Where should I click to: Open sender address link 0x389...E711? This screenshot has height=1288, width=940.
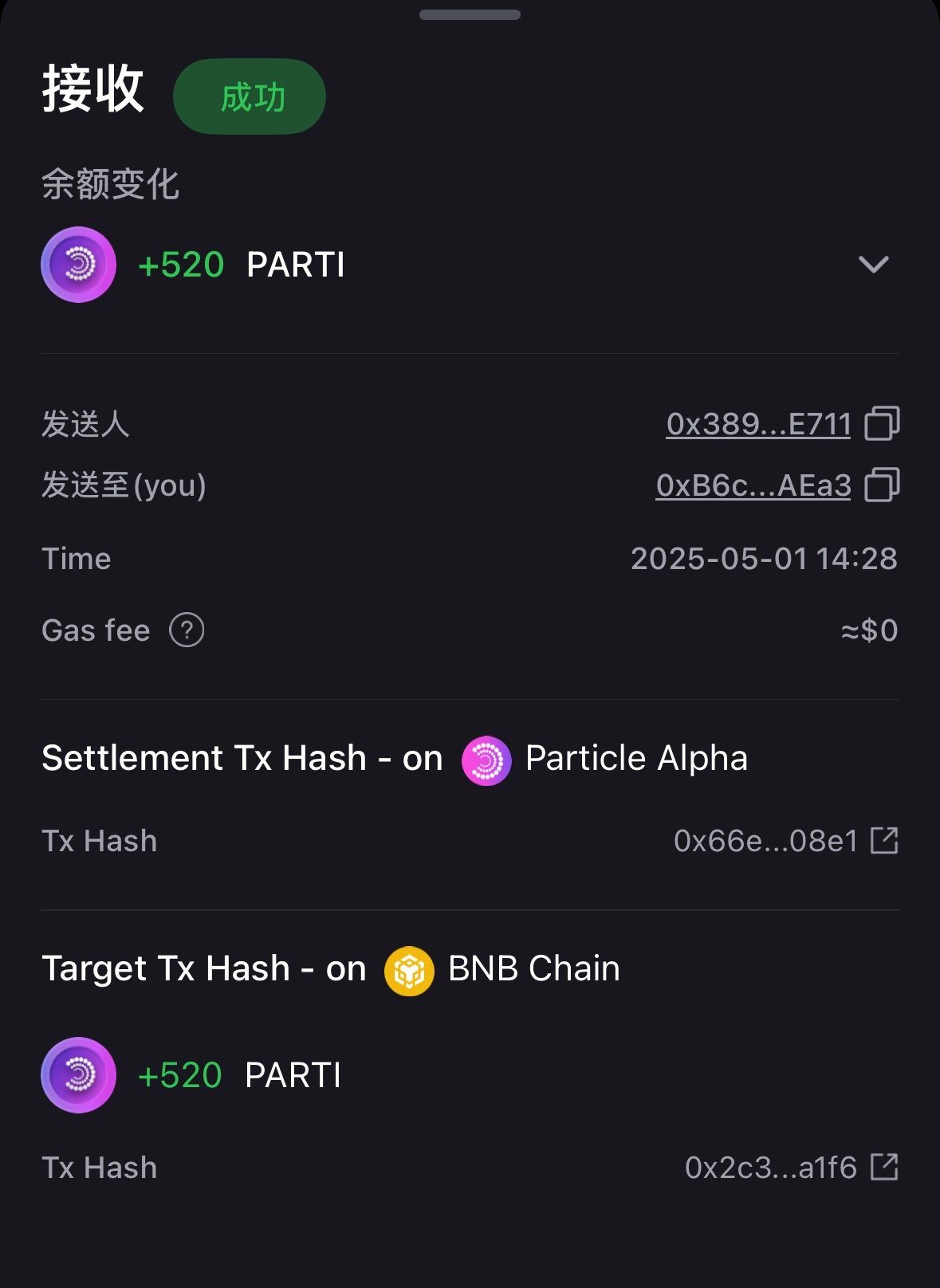[x=758, y=424]
